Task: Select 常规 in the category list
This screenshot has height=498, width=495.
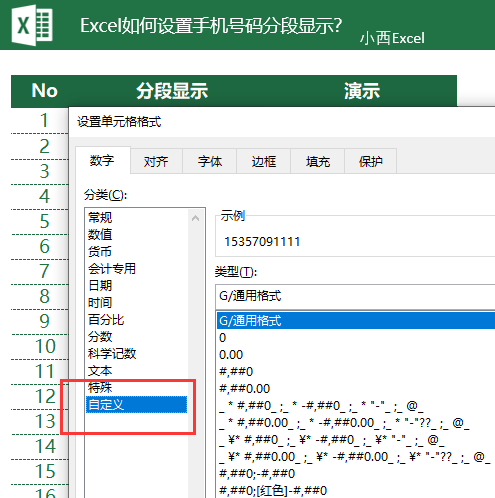Action: 137,218
